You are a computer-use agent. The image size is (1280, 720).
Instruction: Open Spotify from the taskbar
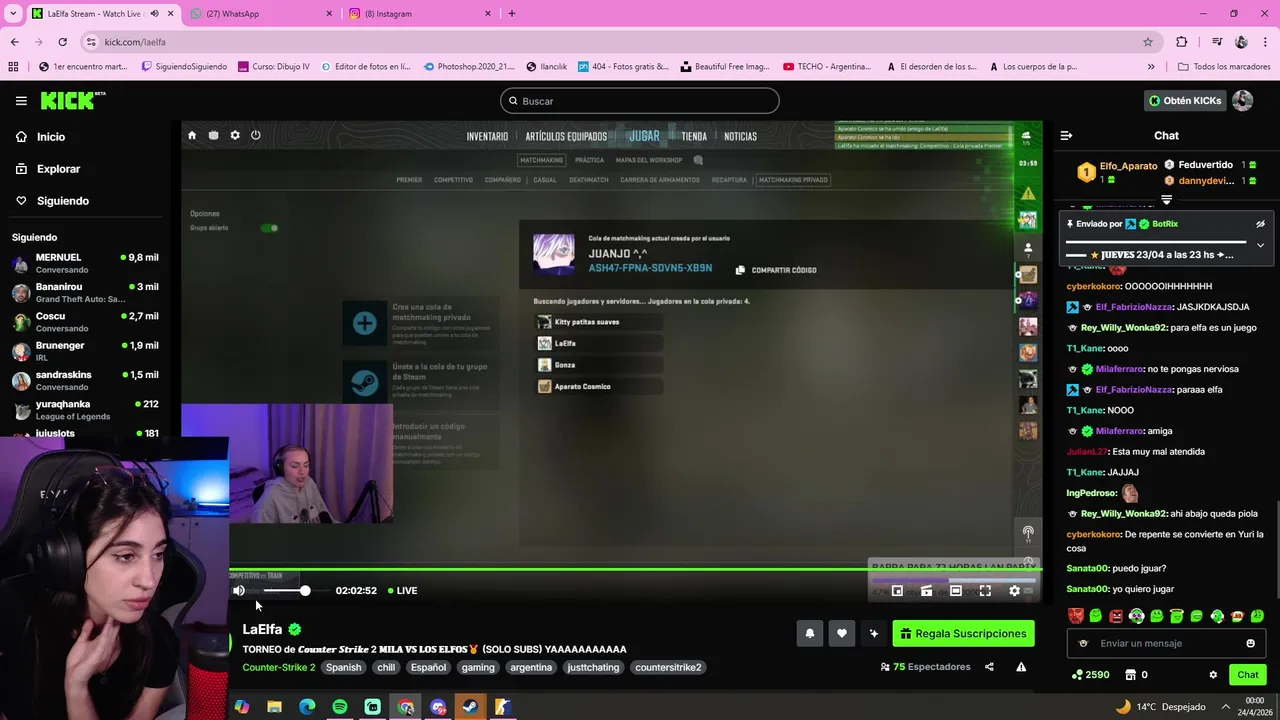tap(340, 707)
